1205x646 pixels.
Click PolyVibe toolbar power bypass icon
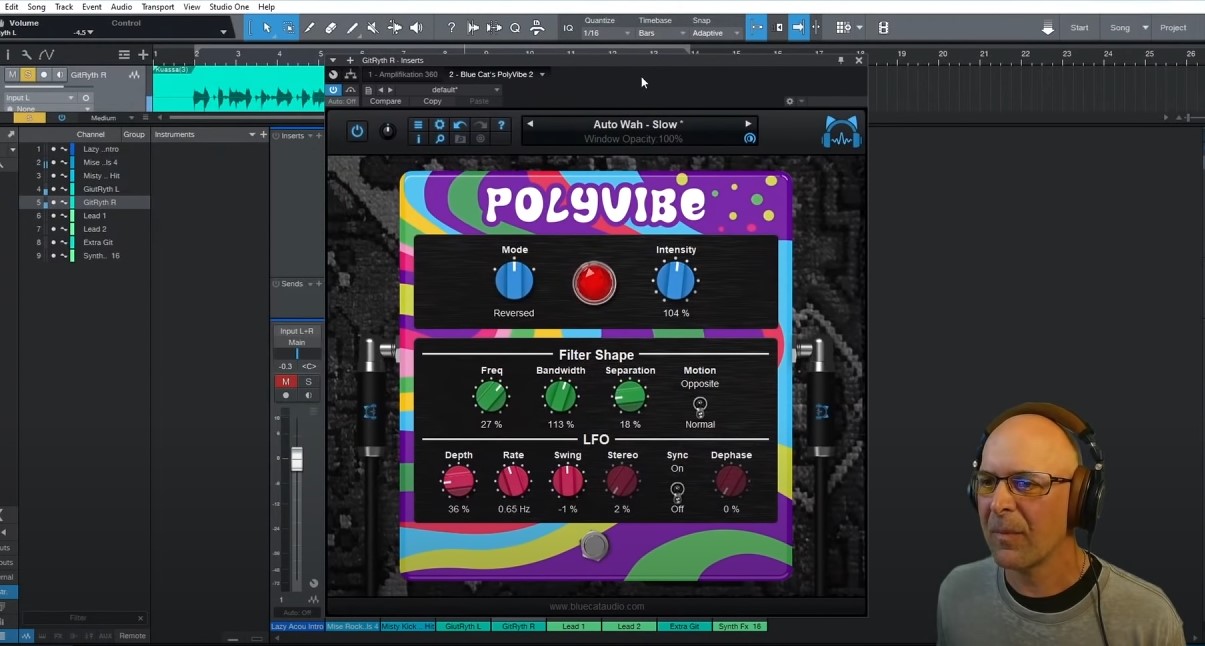[357, 131]
